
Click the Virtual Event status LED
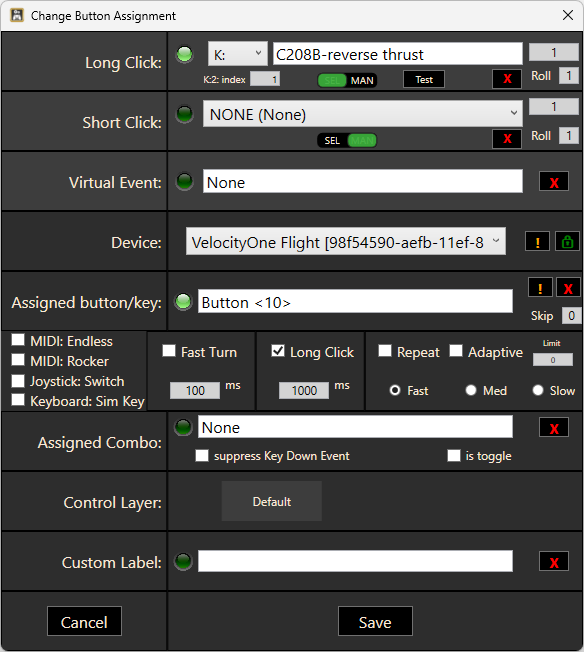coord(185,181)
